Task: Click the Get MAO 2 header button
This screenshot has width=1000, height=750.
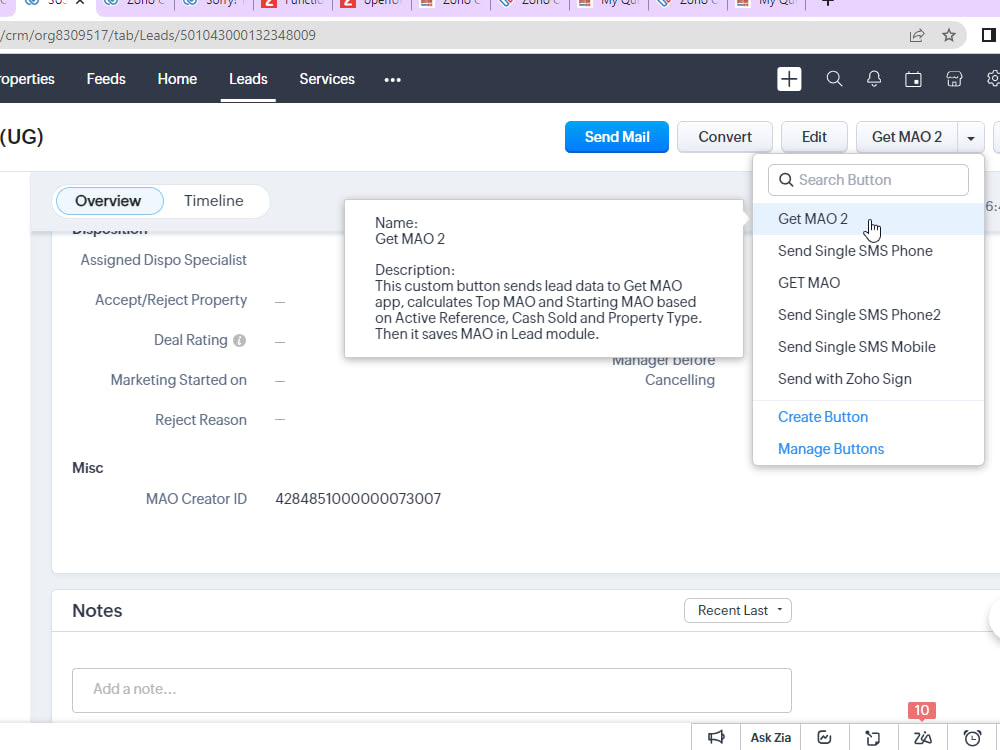Action: point(906,137)
